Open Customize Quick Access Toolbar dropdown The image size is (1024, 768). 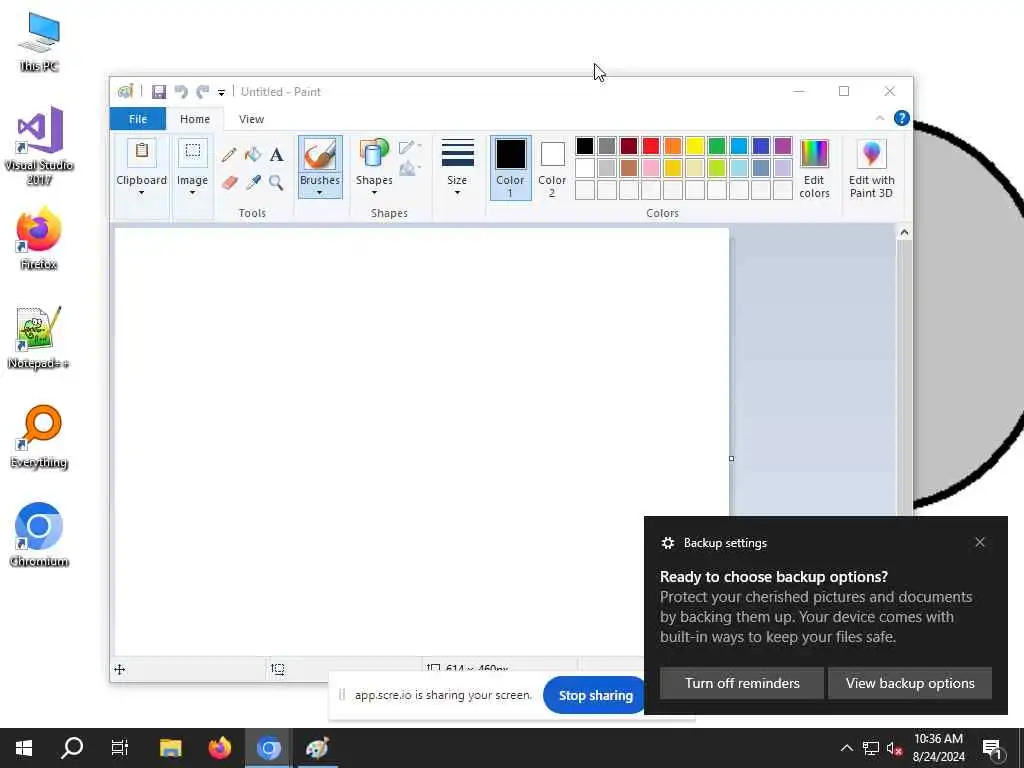click(221, 93)
